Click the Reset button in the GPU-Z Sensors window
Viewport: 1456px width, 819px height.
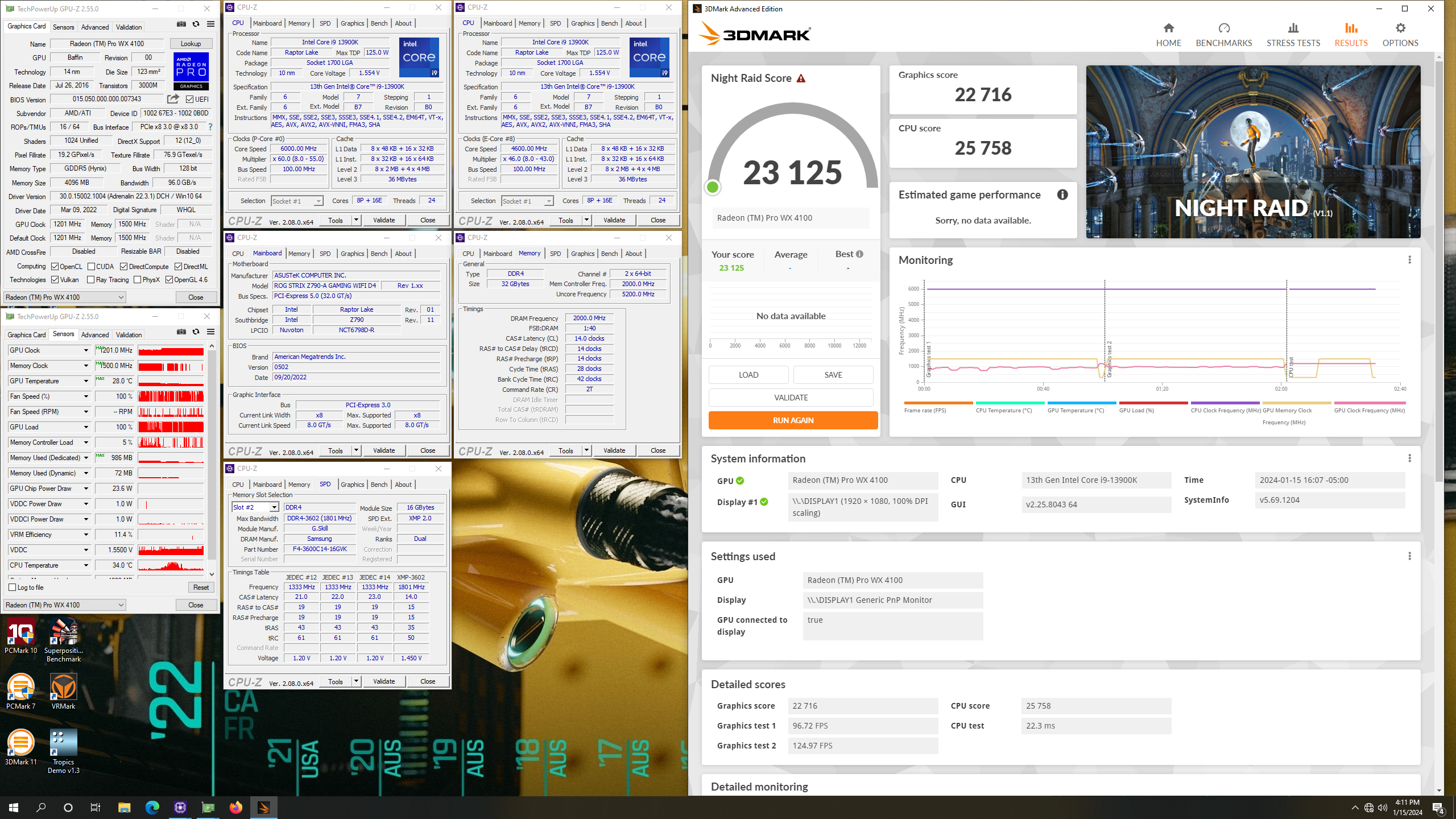tap(201, 588)
